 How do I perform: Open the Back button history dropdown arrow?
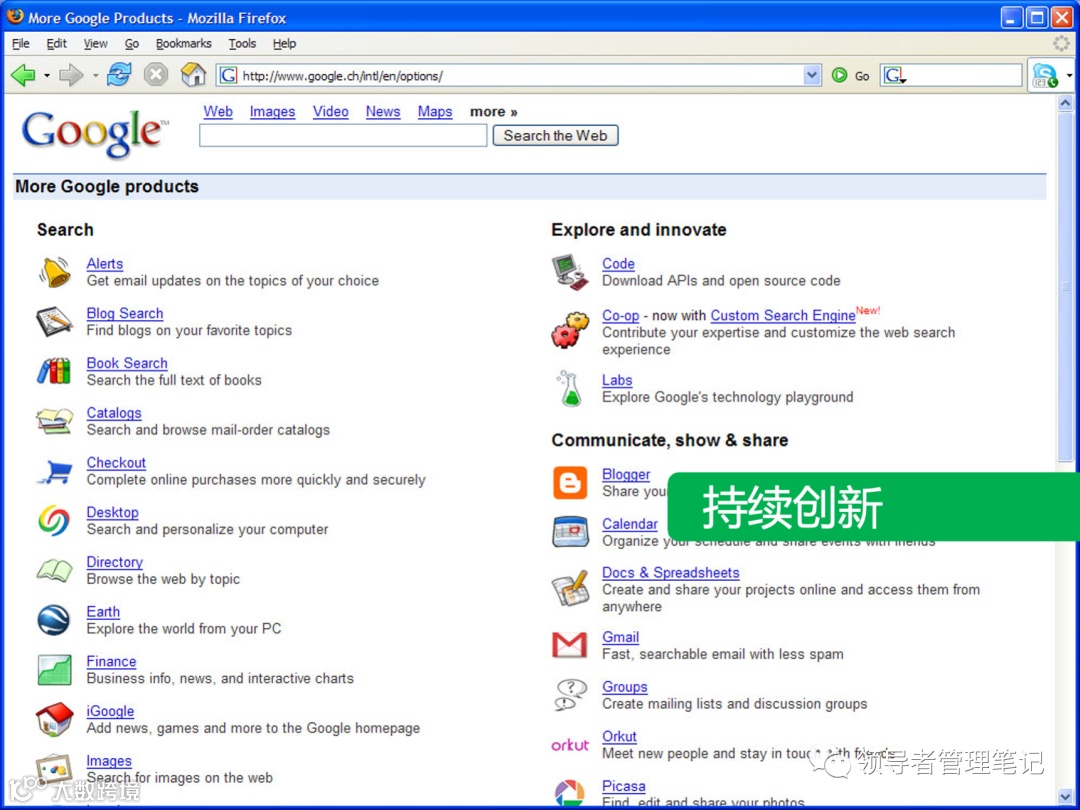coord(47,76)
